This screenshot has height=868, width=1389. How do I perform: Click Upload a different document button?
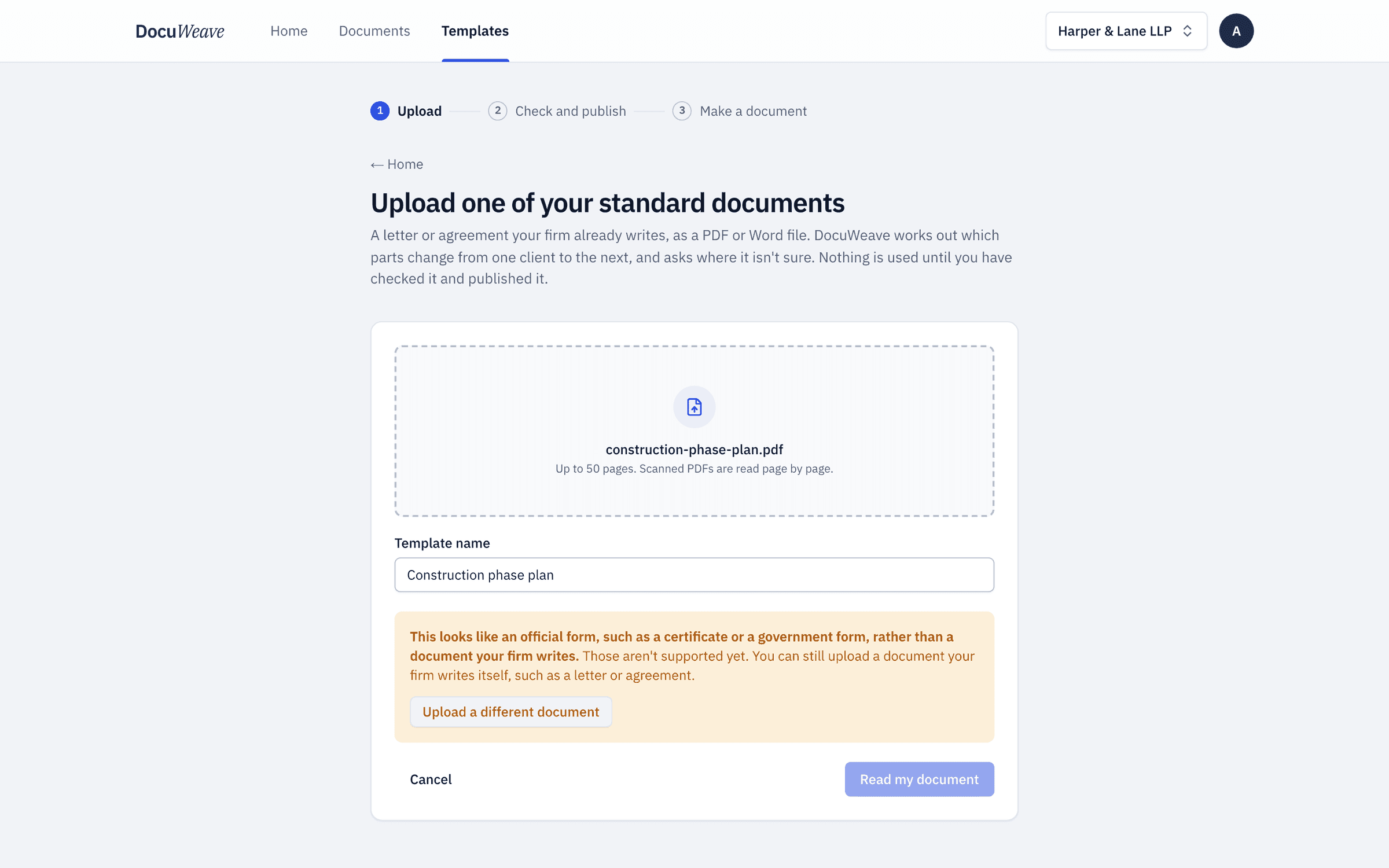pos(511,712)
